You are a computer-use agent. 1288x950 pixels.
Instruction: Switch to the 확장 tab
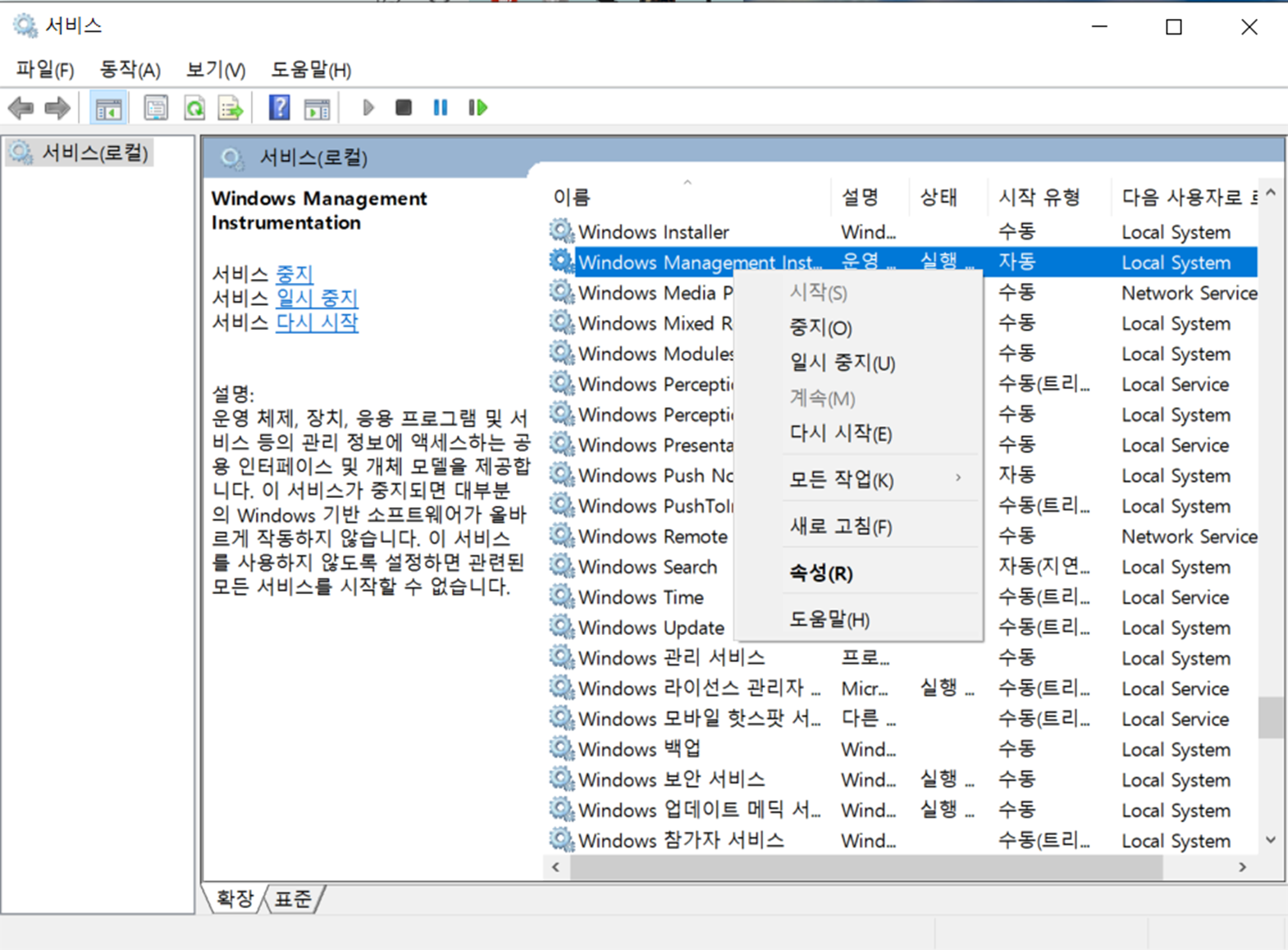235,898
